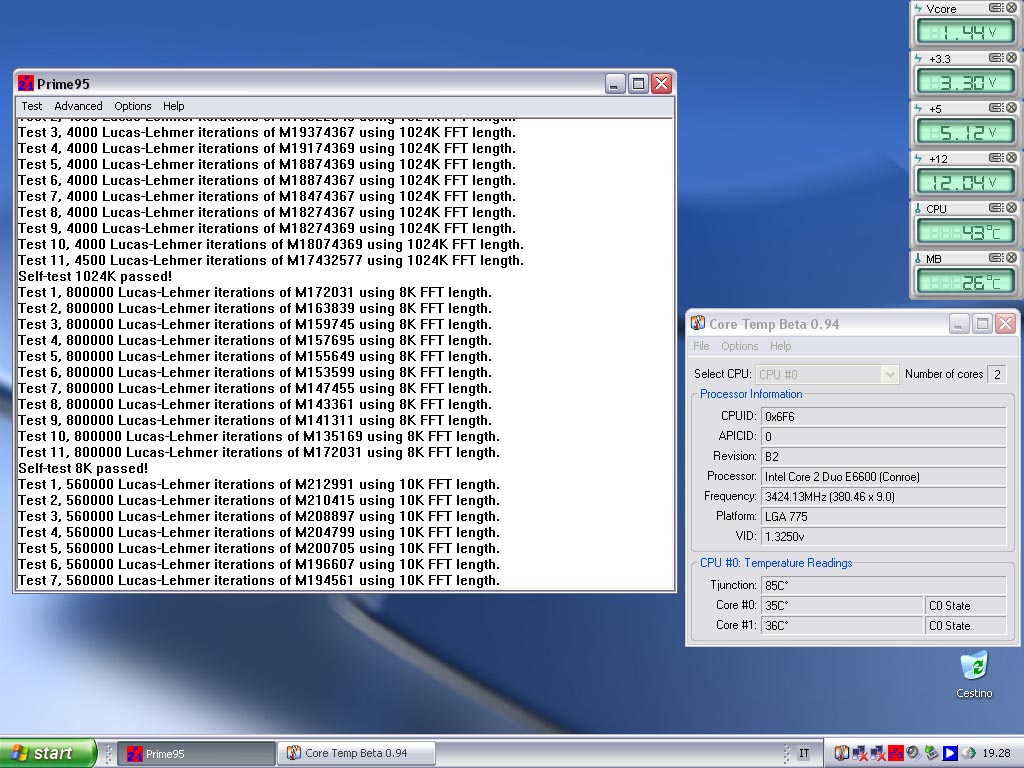
Task: Maximize the Prime95 window
Action: tap(638, 84)
